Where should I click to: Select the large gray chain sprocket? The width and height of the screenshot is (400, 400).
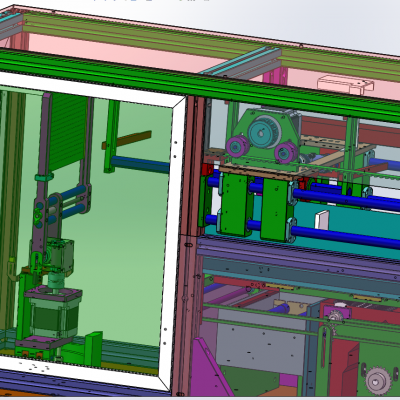[378, 381]
